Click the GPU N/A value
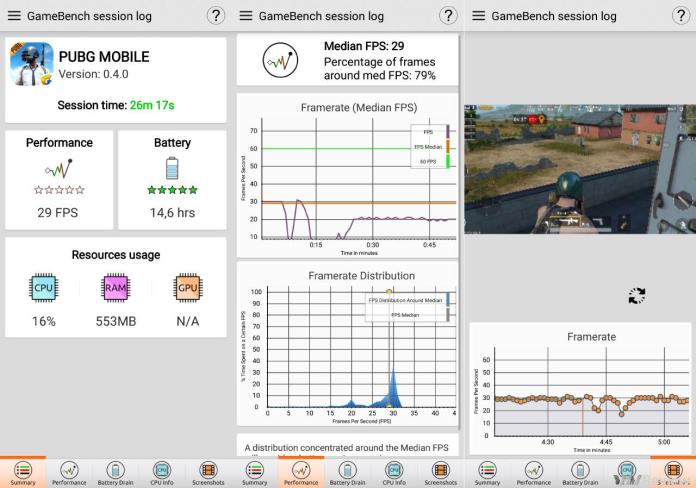696x488 pixels. tap(188, 321)
